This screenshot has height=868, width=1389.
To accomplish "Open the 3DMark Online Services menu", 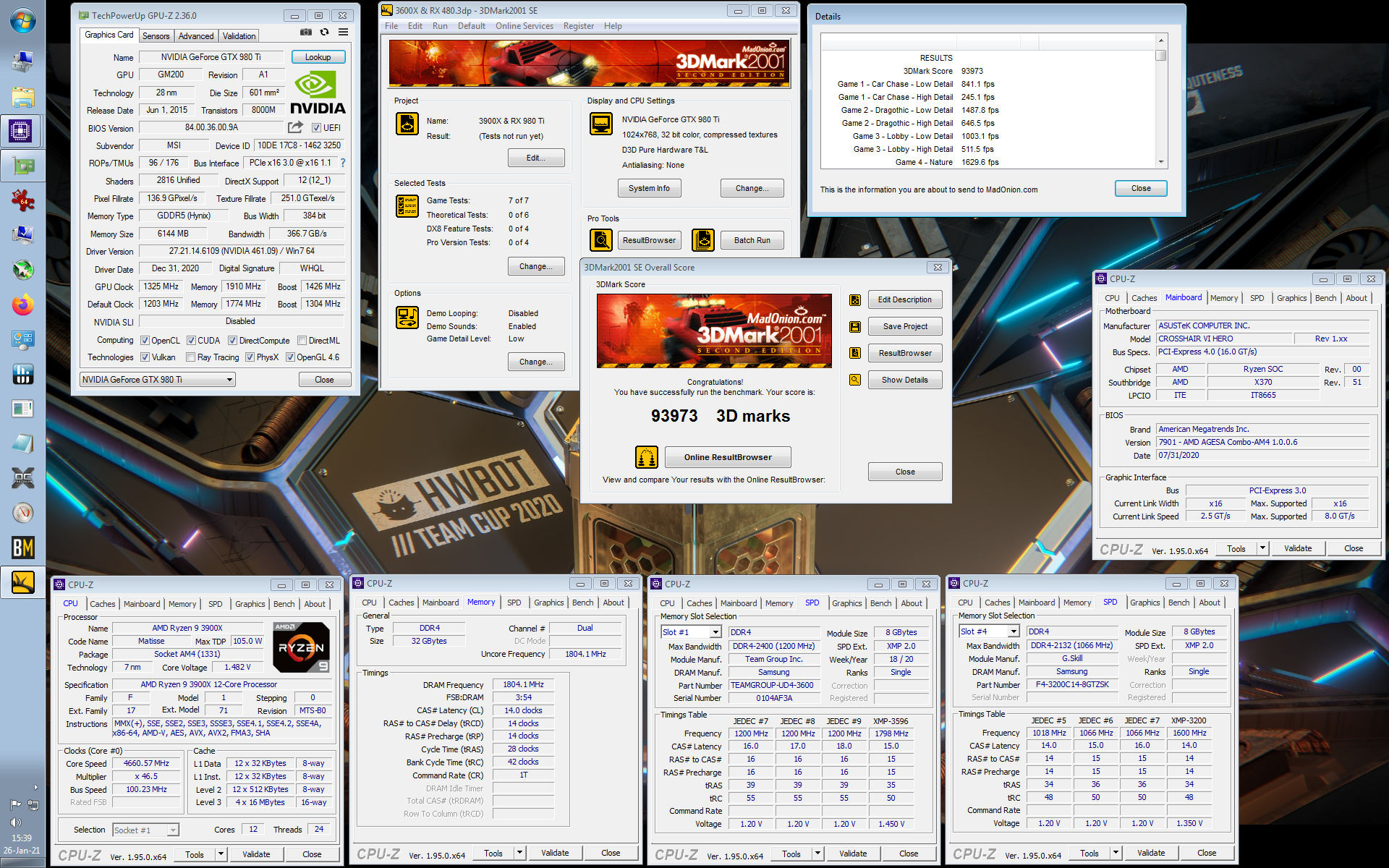I will pos(524,26).
